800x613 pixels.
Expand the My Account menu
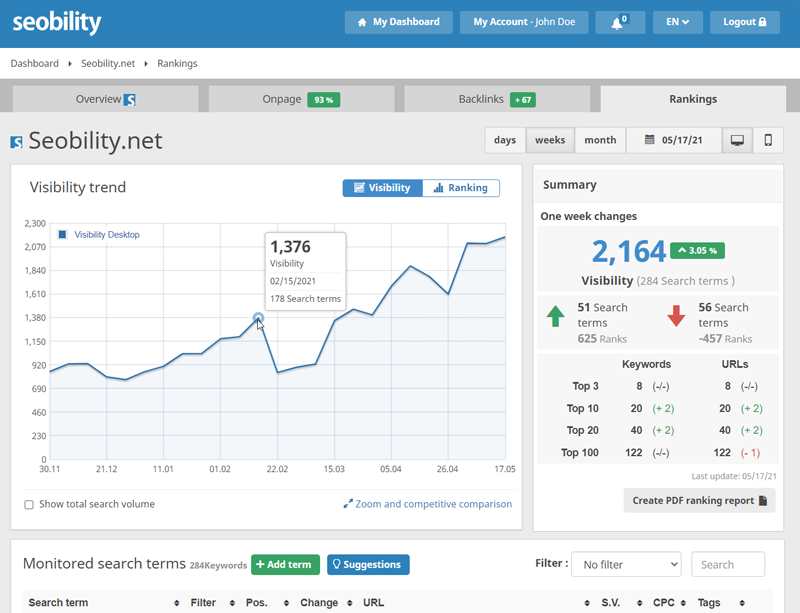point(523,21)
